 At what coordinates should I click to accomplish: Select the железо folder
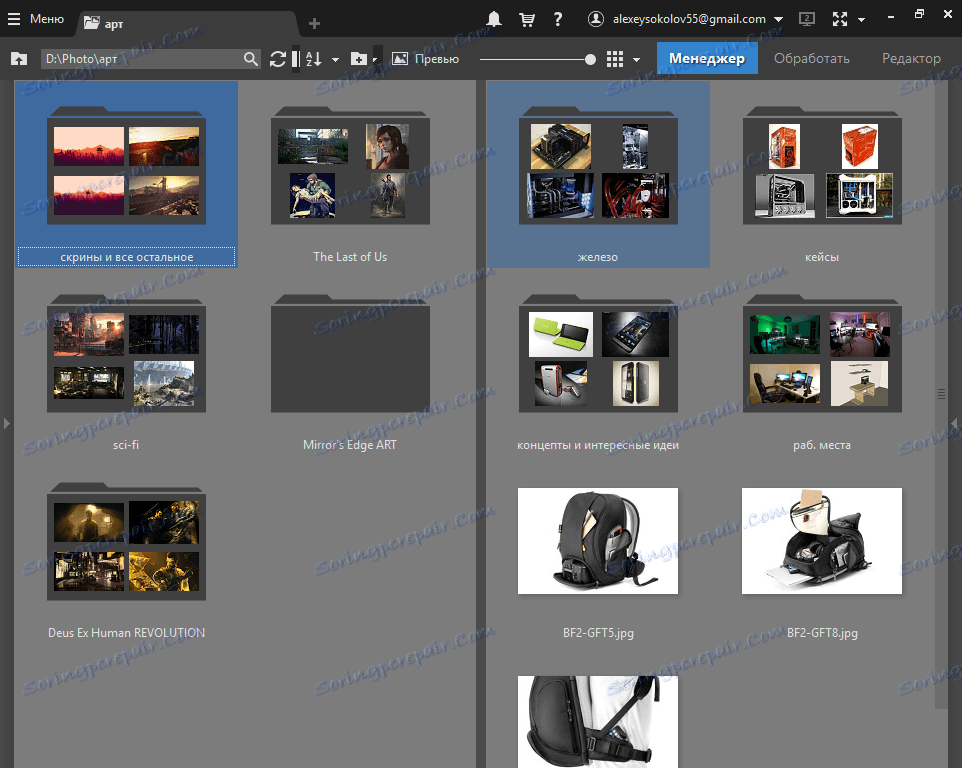pos(598,174)
